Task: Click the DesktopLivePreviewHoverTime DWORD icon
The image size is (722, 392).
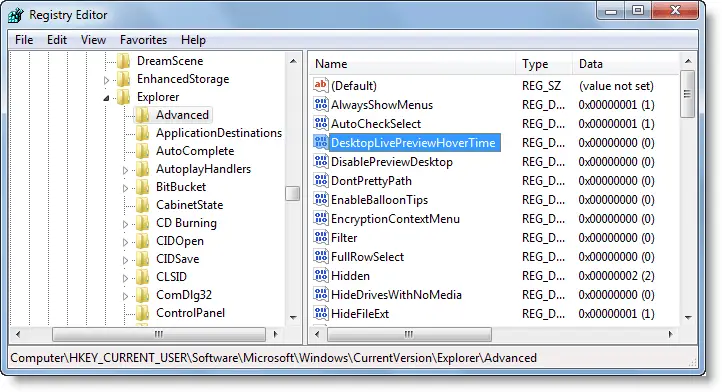Action: (x=320, y=142)
